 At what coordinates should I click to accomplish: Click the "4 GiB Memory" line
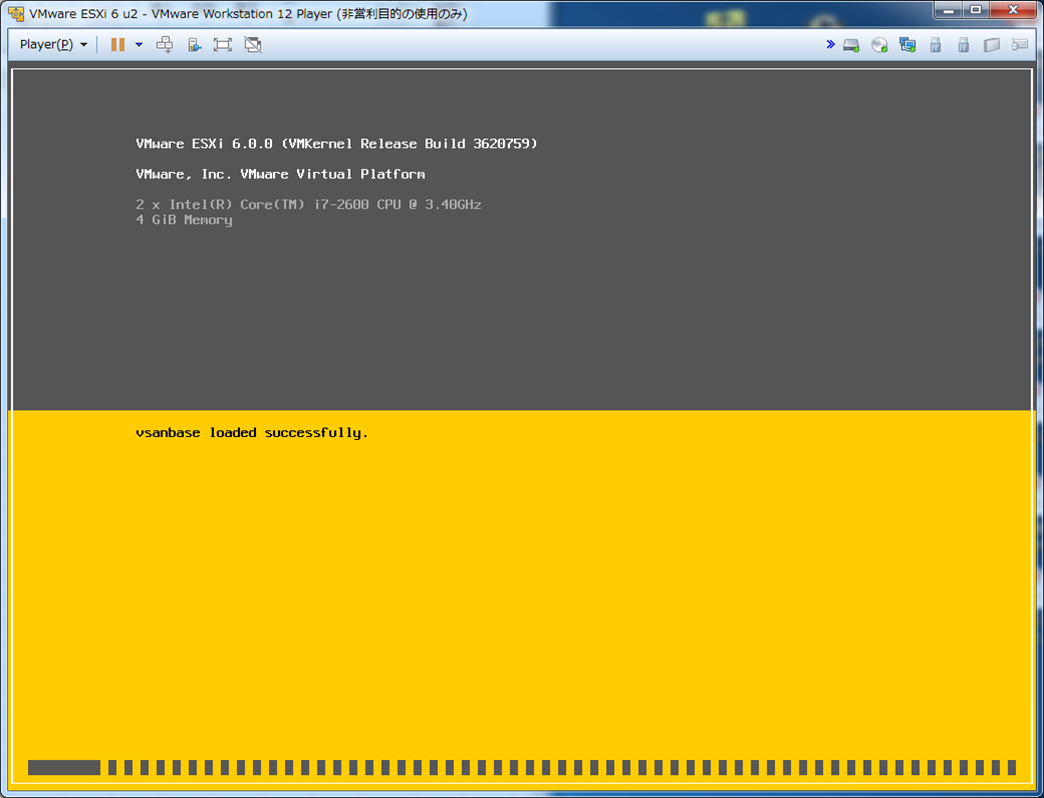pos(184,220)
